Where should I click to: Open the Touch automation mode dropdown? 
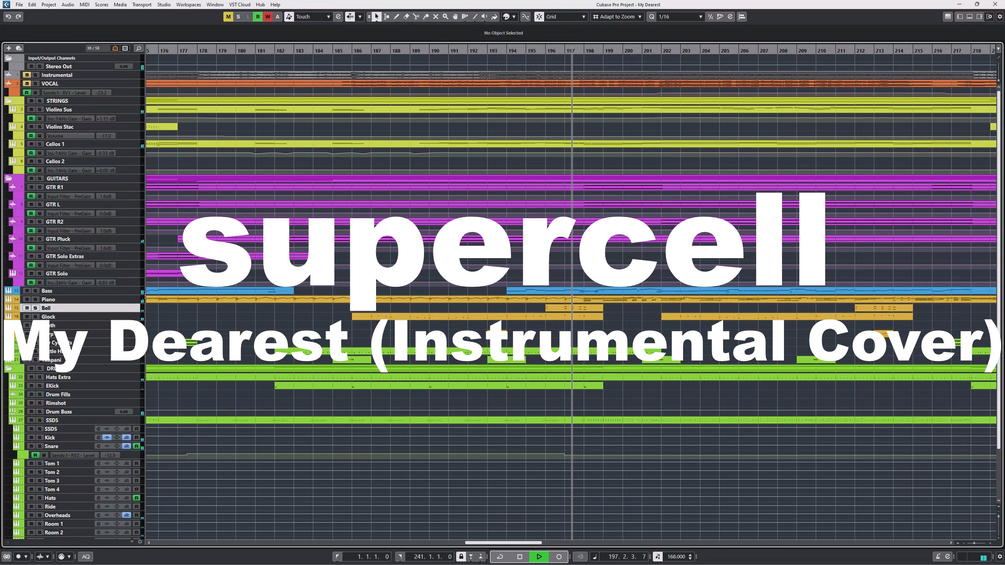(x=313, y=17)
